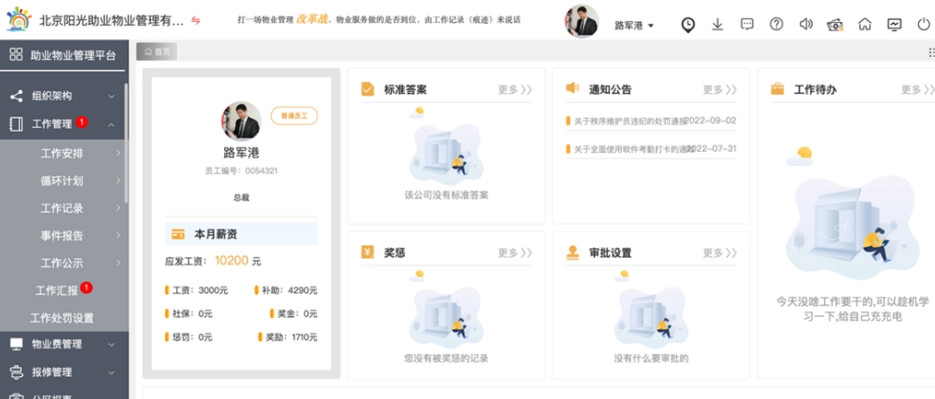The image size is (935, 399).
Task: Click the 补助: 4290元 entry
Action: [286, 290]
